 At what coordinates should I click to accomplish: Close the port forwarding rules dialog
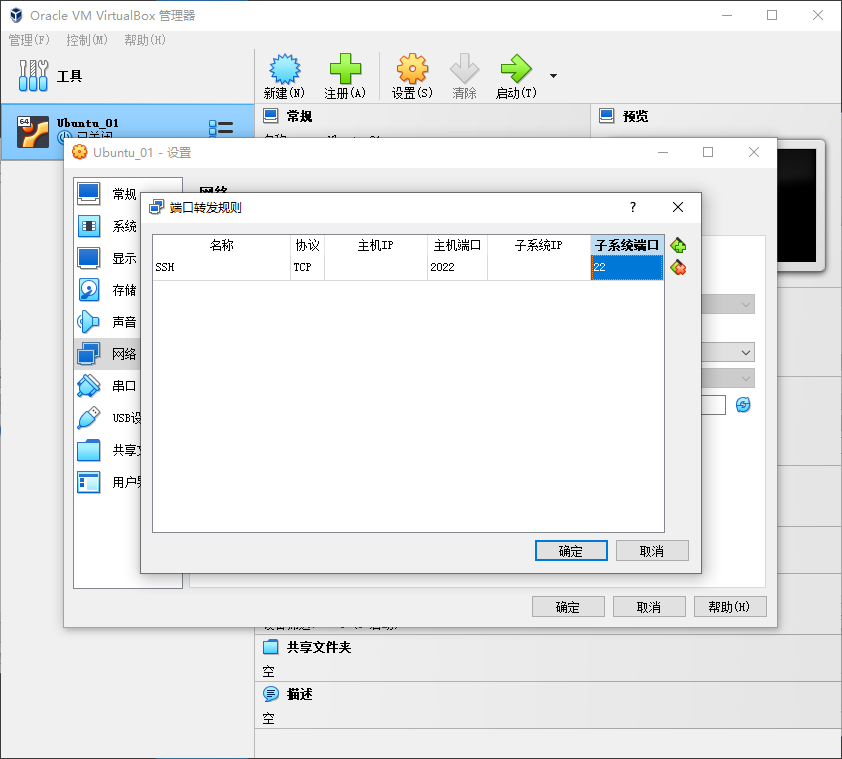pyautogui.click(x=678, y=207)
